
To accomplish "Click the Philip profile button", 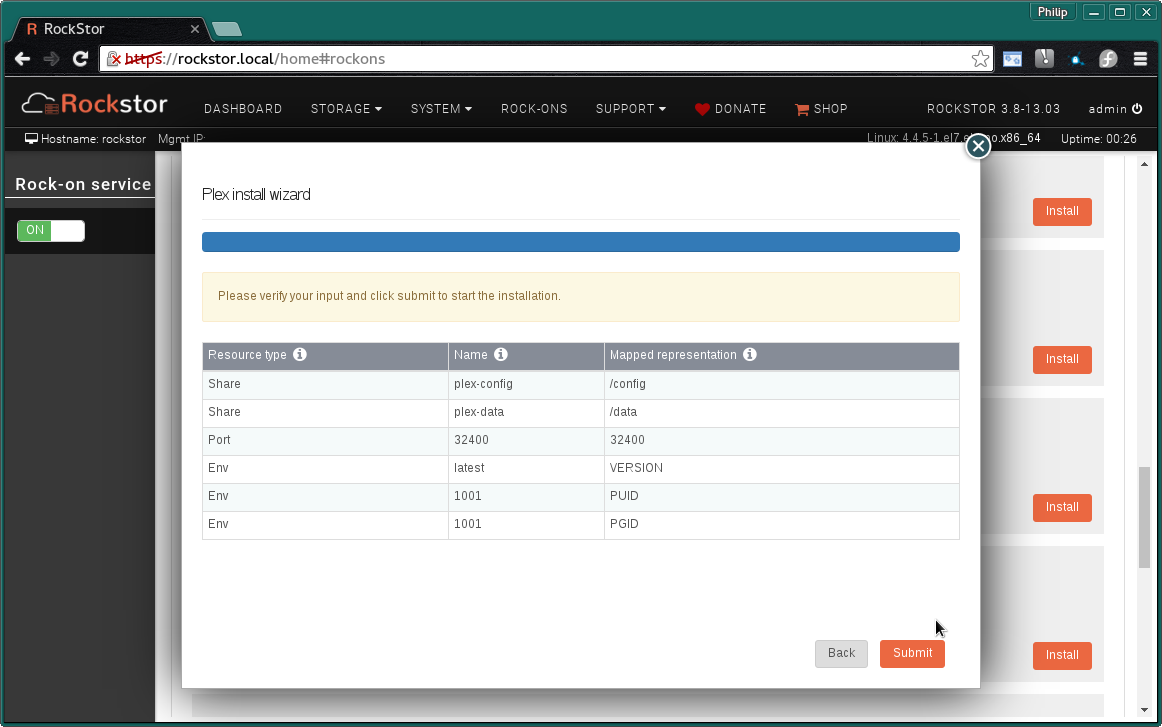I will [1052, 12].
